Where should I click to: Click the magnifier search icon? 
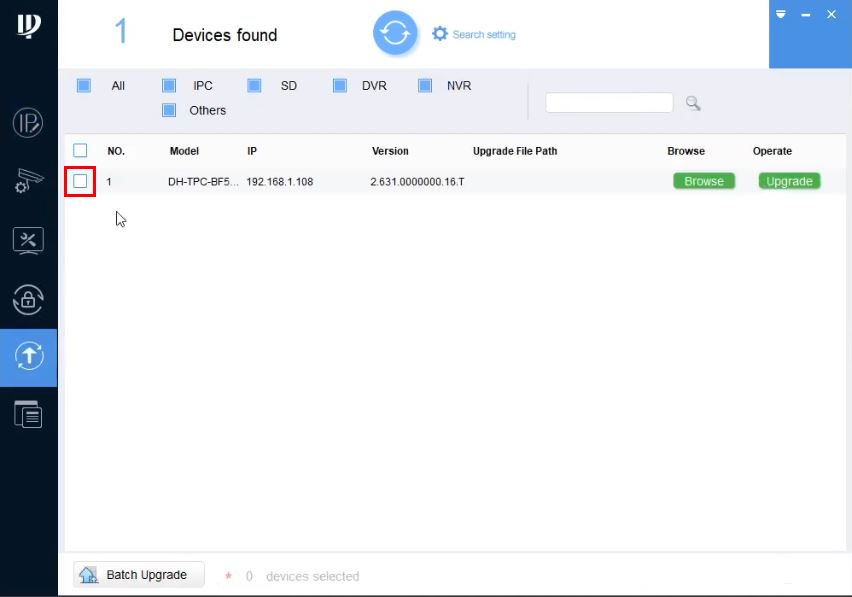click(693, 103)
